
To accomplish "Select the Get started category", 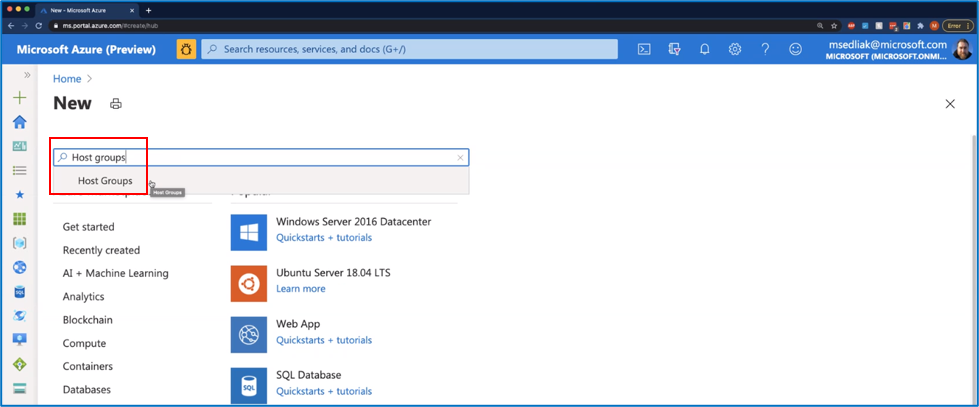I will point(89,227).
